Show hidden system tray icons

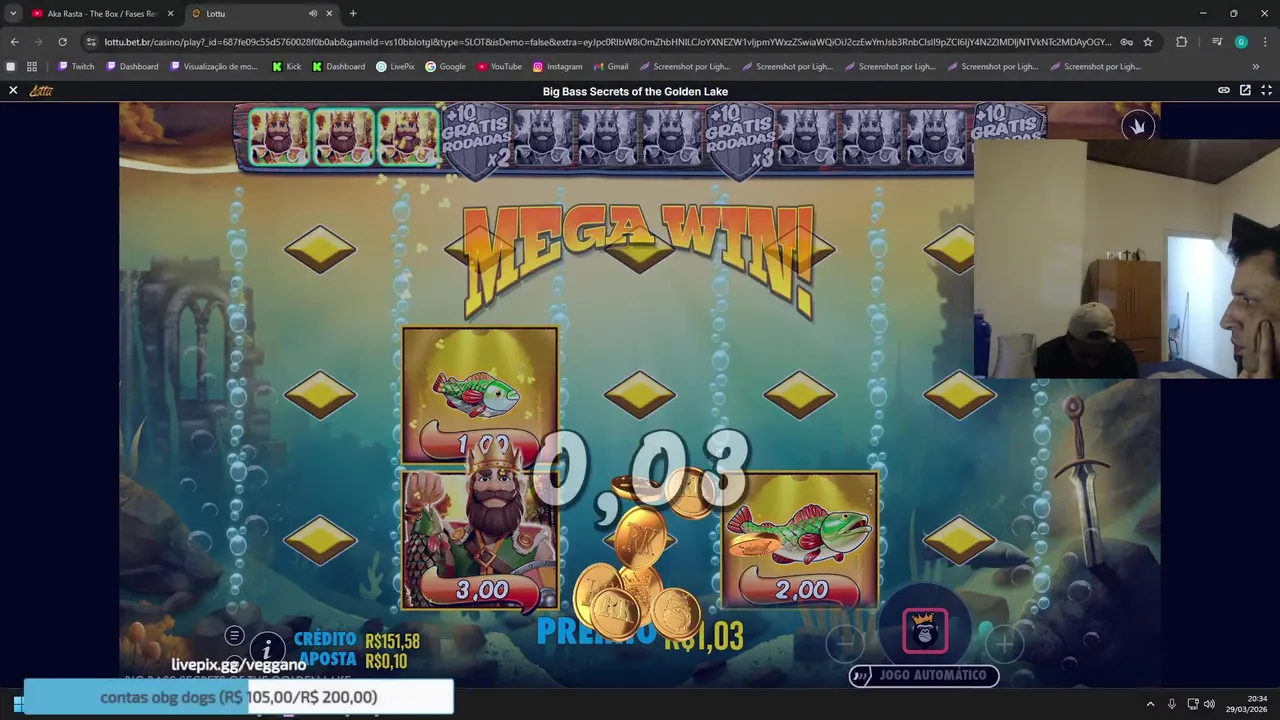[1150, 704]
